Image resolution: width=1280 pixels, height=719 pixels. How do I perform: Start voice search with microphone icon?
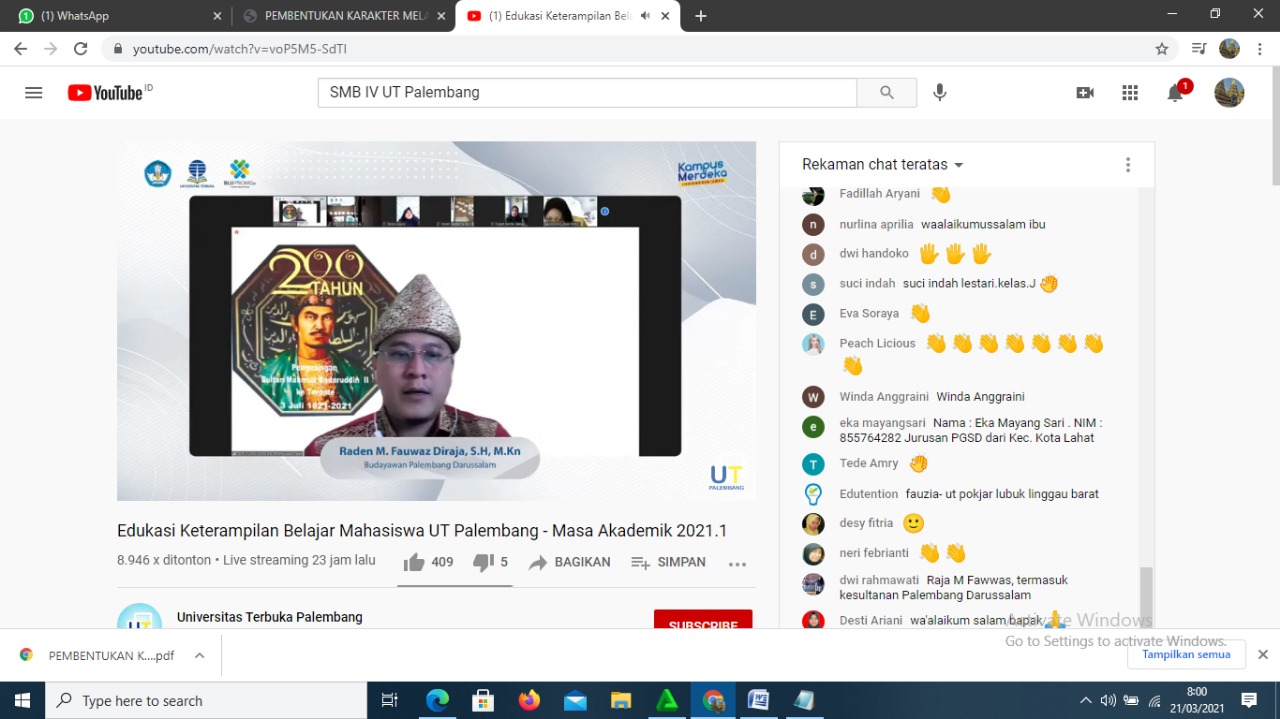point(940,93)
